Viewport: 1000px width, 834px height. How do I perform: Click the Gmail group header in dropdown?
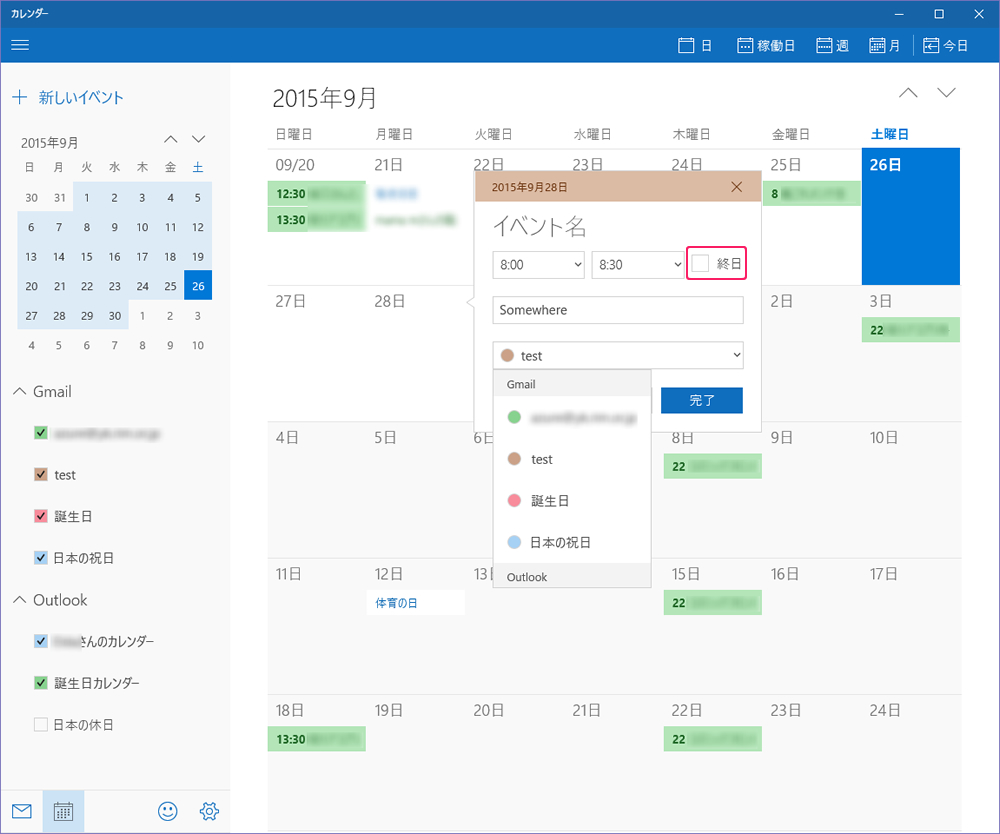coord(572,384)
